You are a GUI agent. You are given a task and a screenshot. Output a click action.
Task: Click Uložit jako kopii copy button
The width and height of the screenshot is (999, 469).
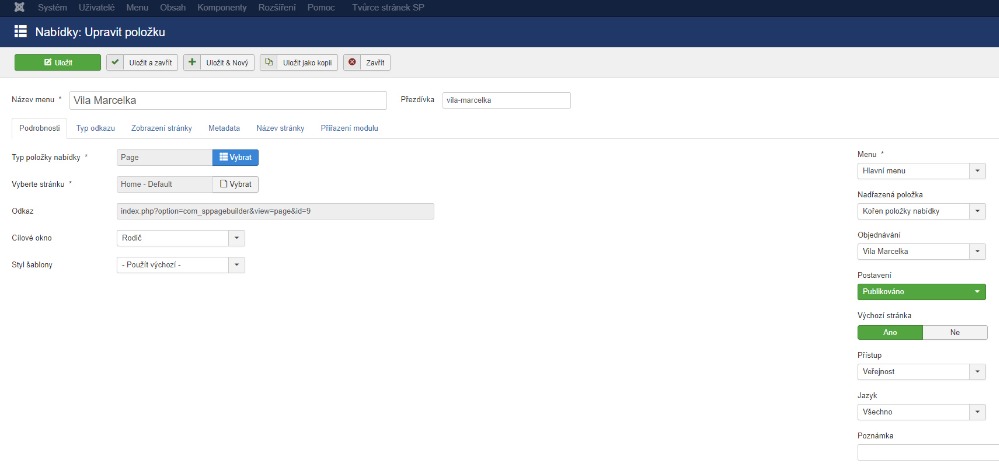tap(298, 62)
